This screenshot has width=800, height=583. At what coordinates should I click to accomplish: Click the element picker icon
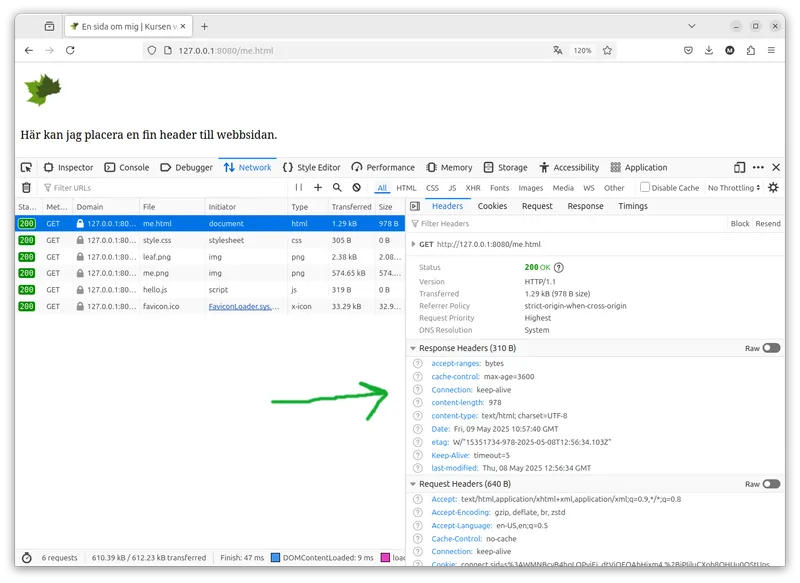(x=26, y=167)
